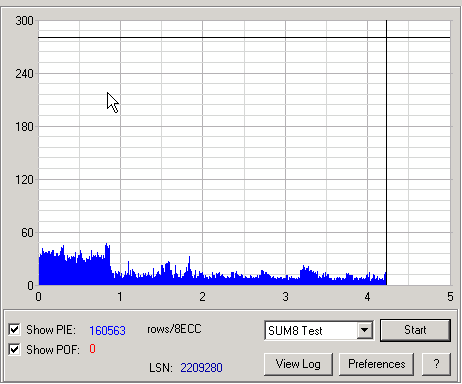Click the rows/8ECC unit label

point(174,329)
